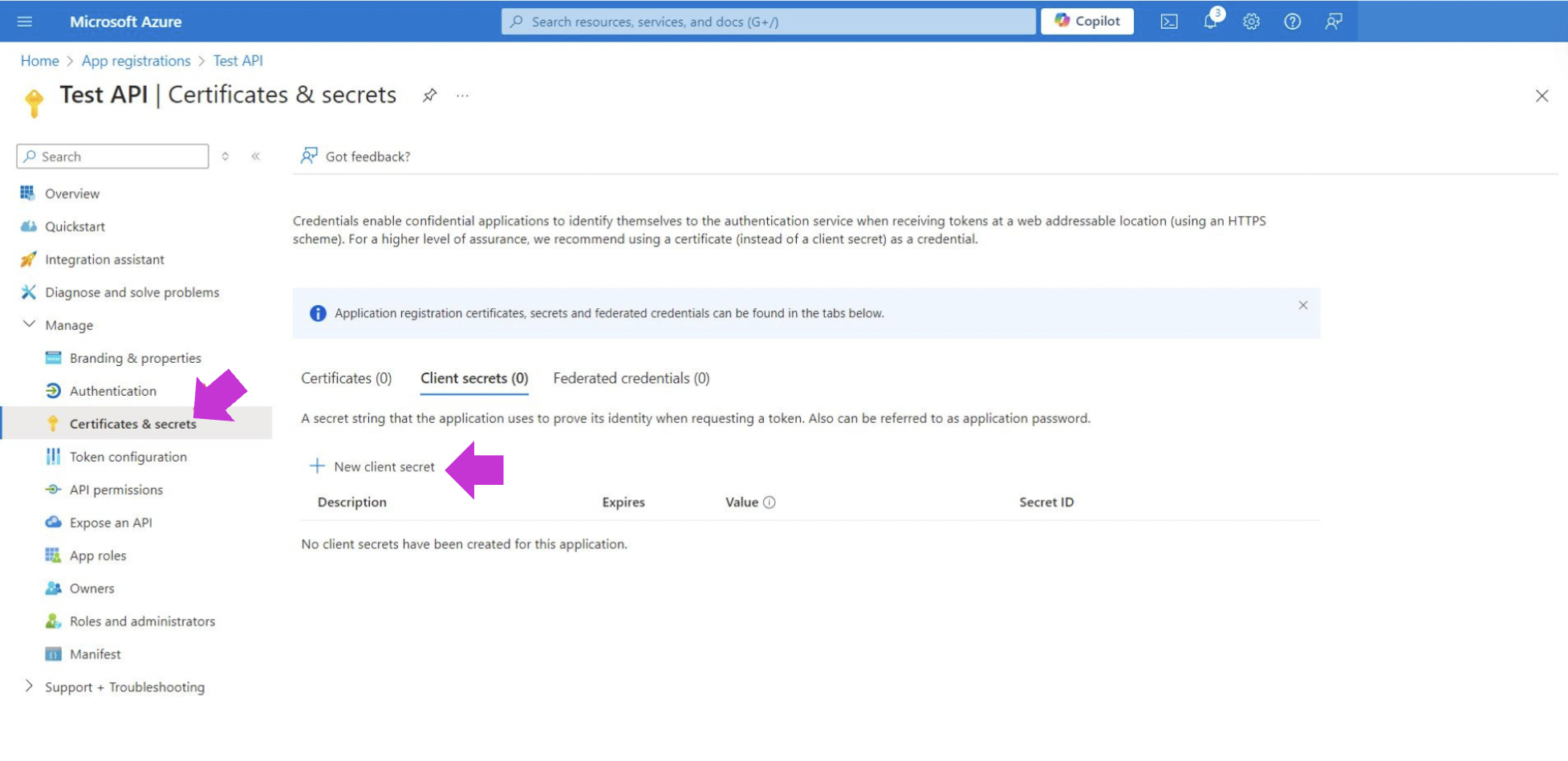Collapse the left navigation sidebar
Screen dimensions: 1568x761
pyautogui.click(x=255, y=157)
